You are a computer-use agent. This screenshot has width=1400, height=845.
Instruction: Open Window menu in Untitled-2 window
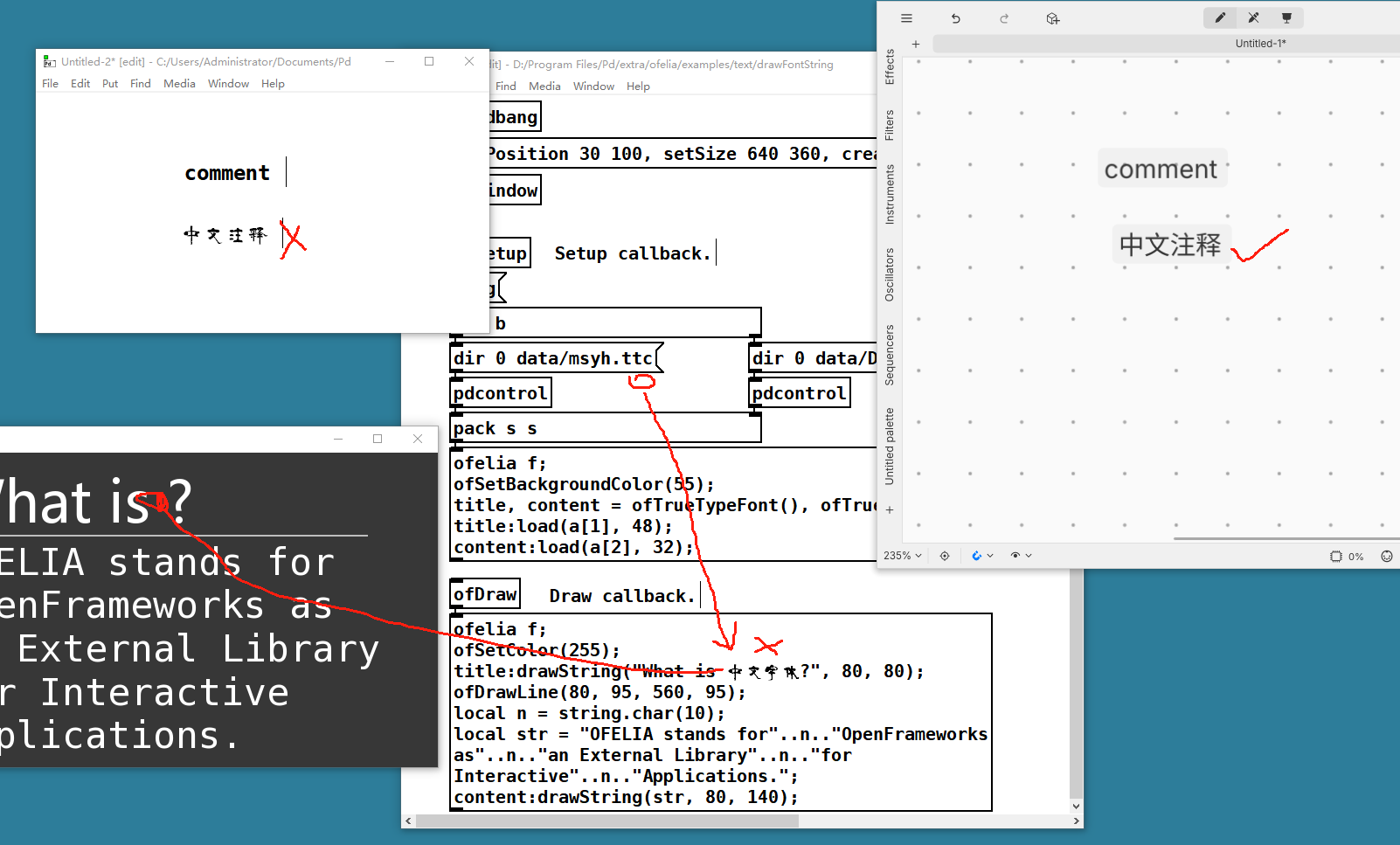click(x=228, y=84)
